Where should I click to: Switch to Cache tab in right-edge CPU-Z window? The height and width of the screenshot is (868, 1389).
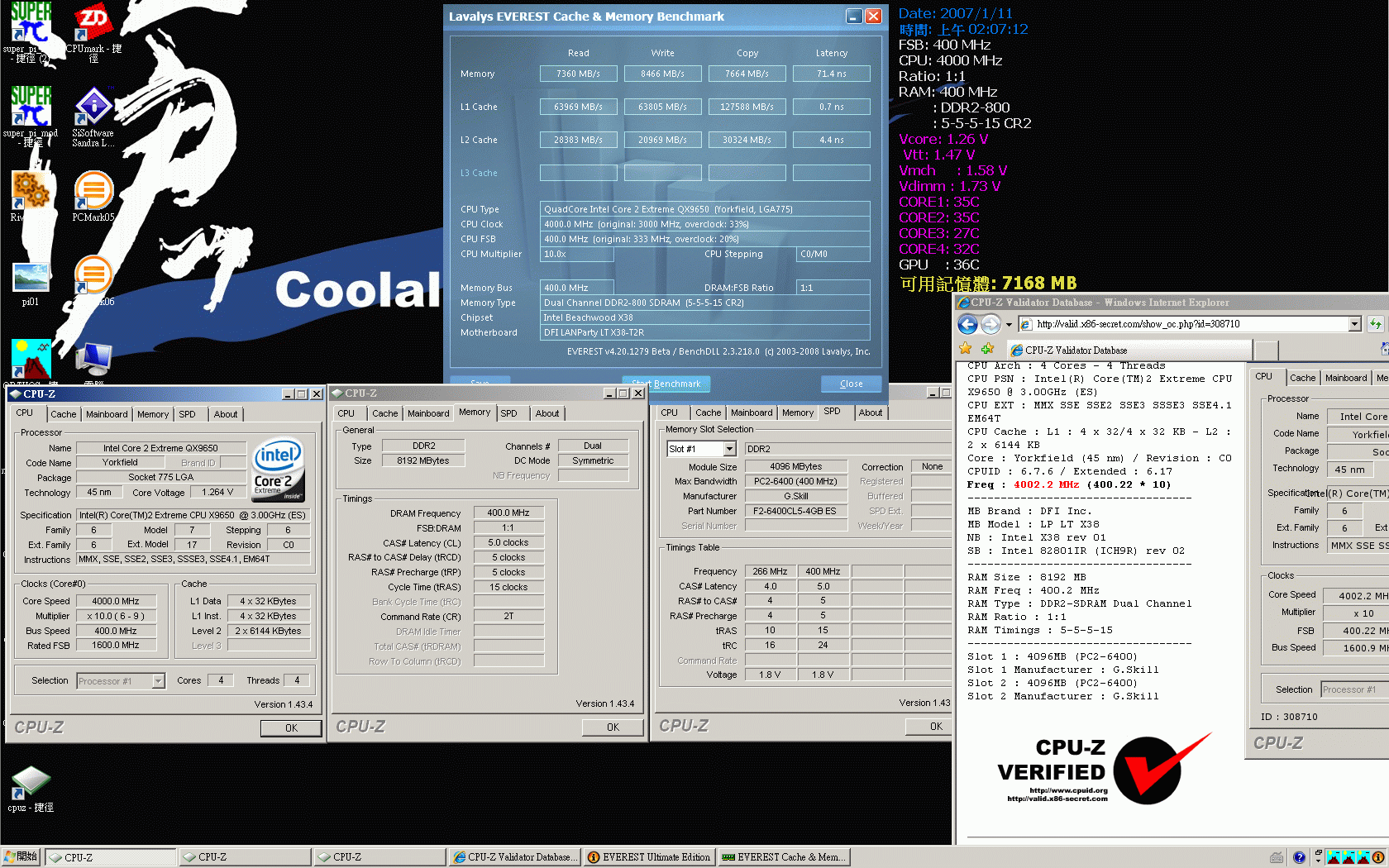(x=1302, y=378)
